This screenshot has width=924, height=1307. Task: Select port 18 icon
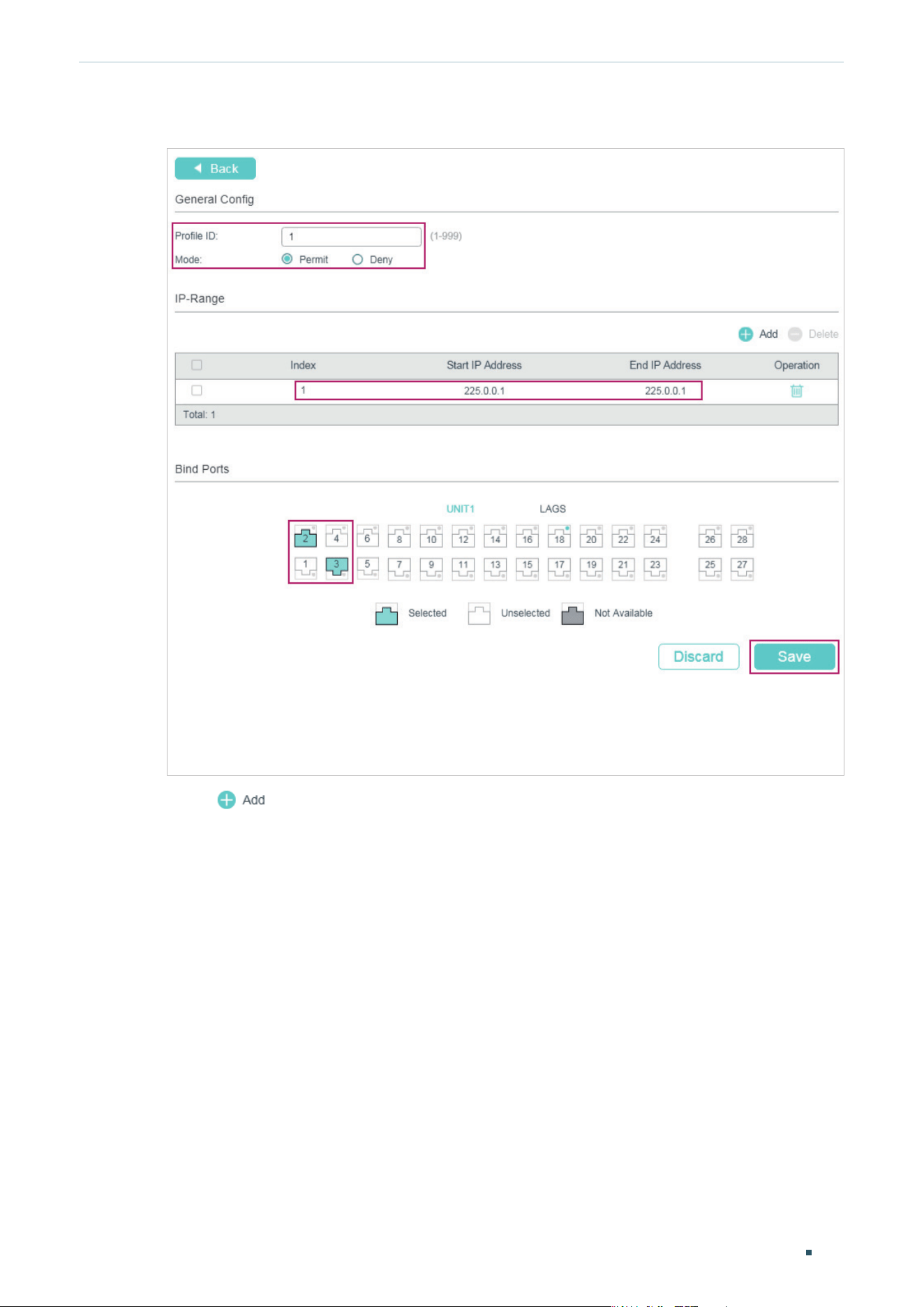click(559, 536)
